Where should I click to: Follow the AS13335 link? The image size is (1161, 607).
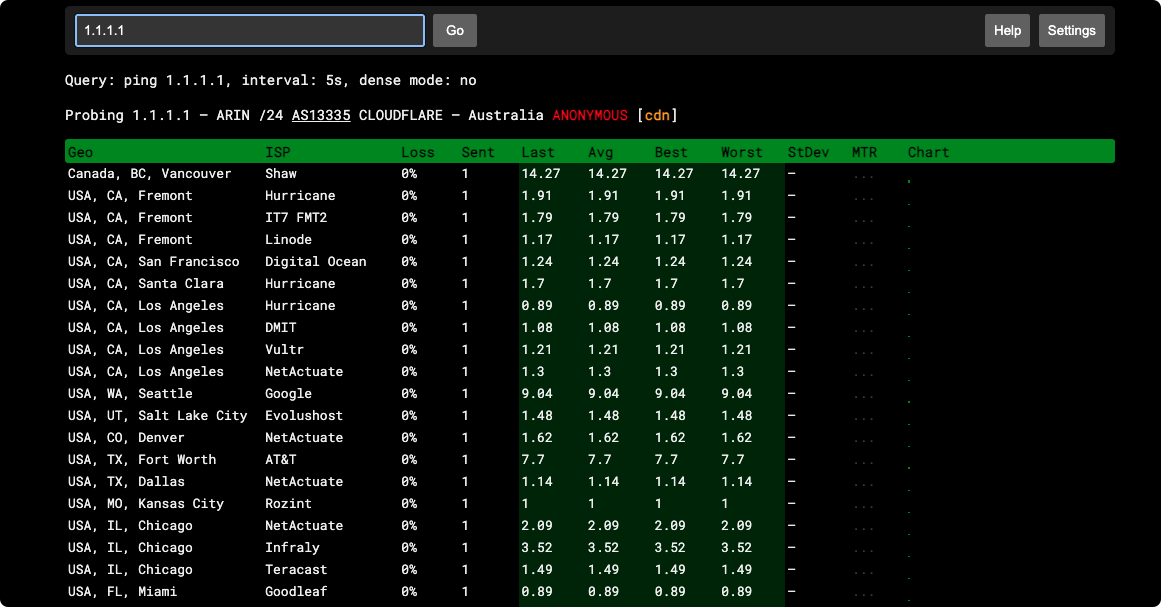[x=321, y=115]
